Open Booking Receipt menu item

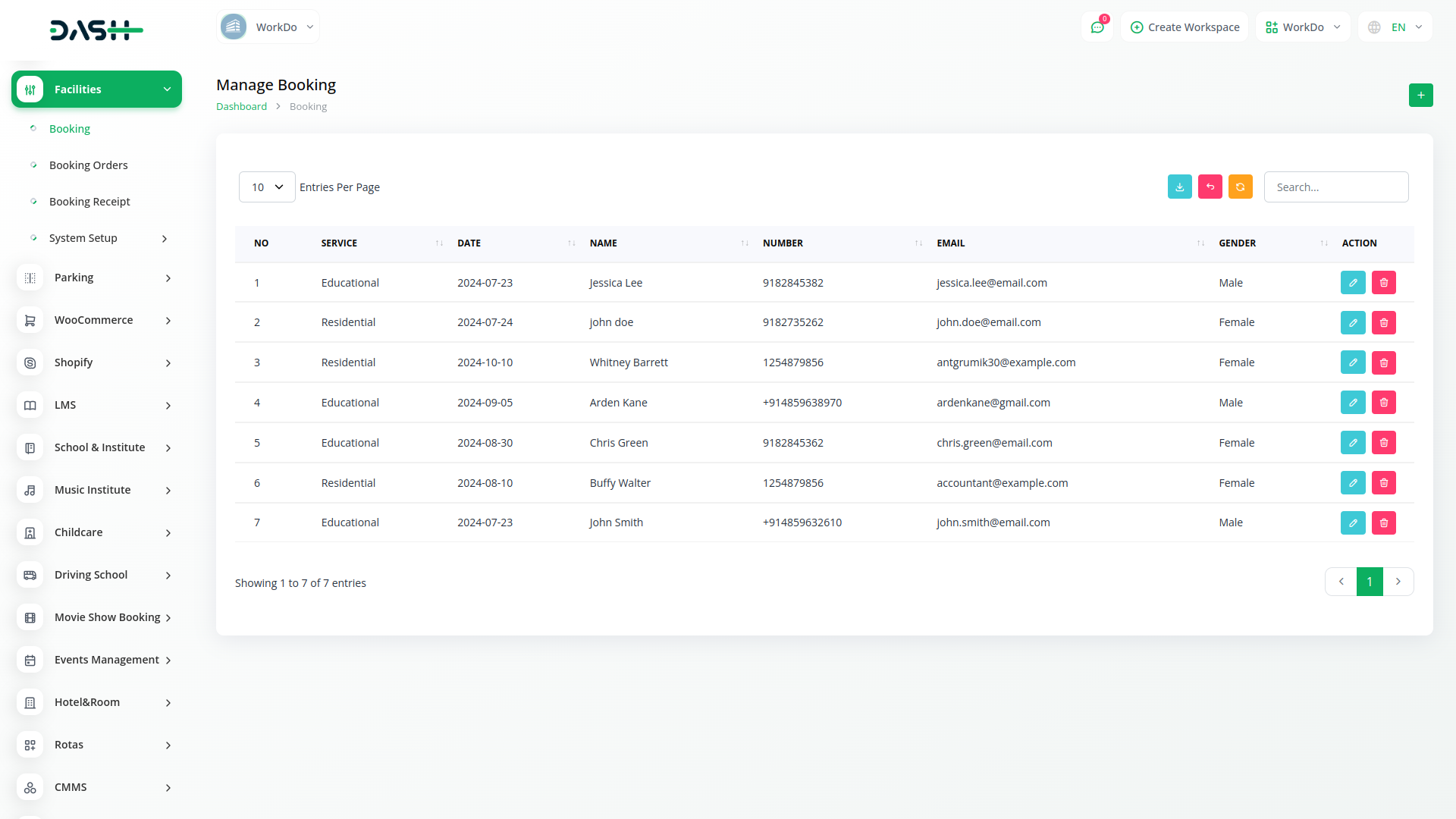tap(89, 202)
